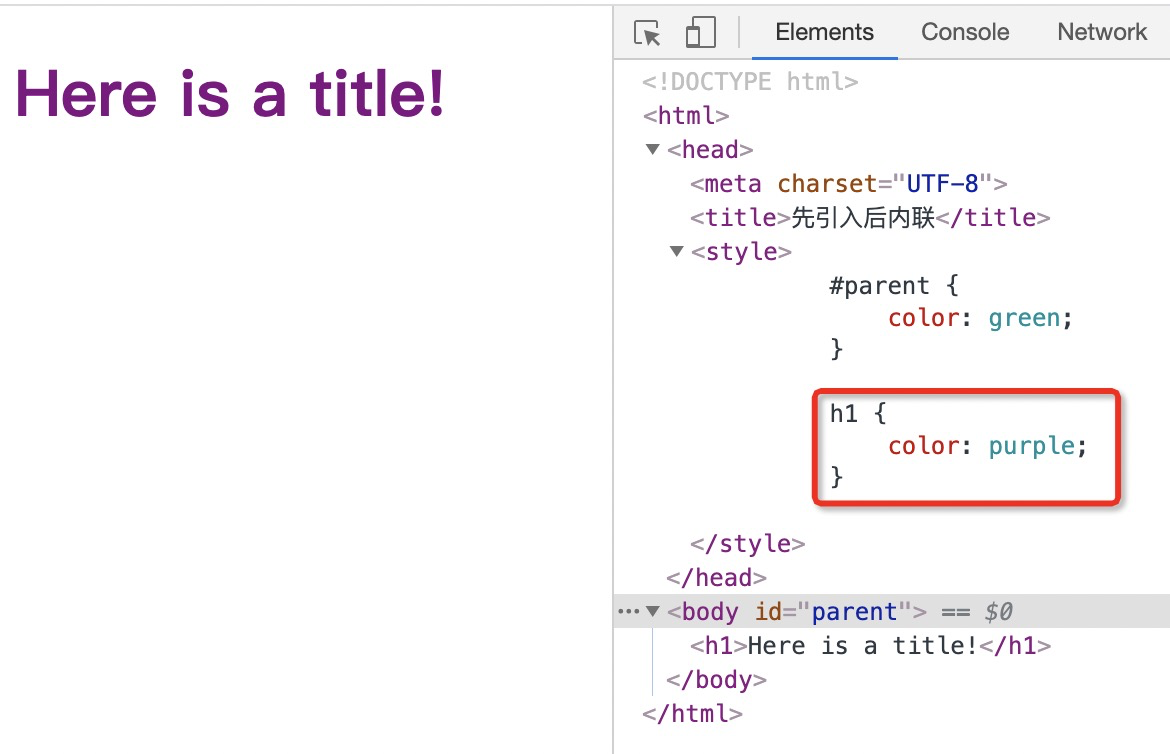1170x754 pixels.
Task: Click the h1 selector text in style
Action: (844, 414)
